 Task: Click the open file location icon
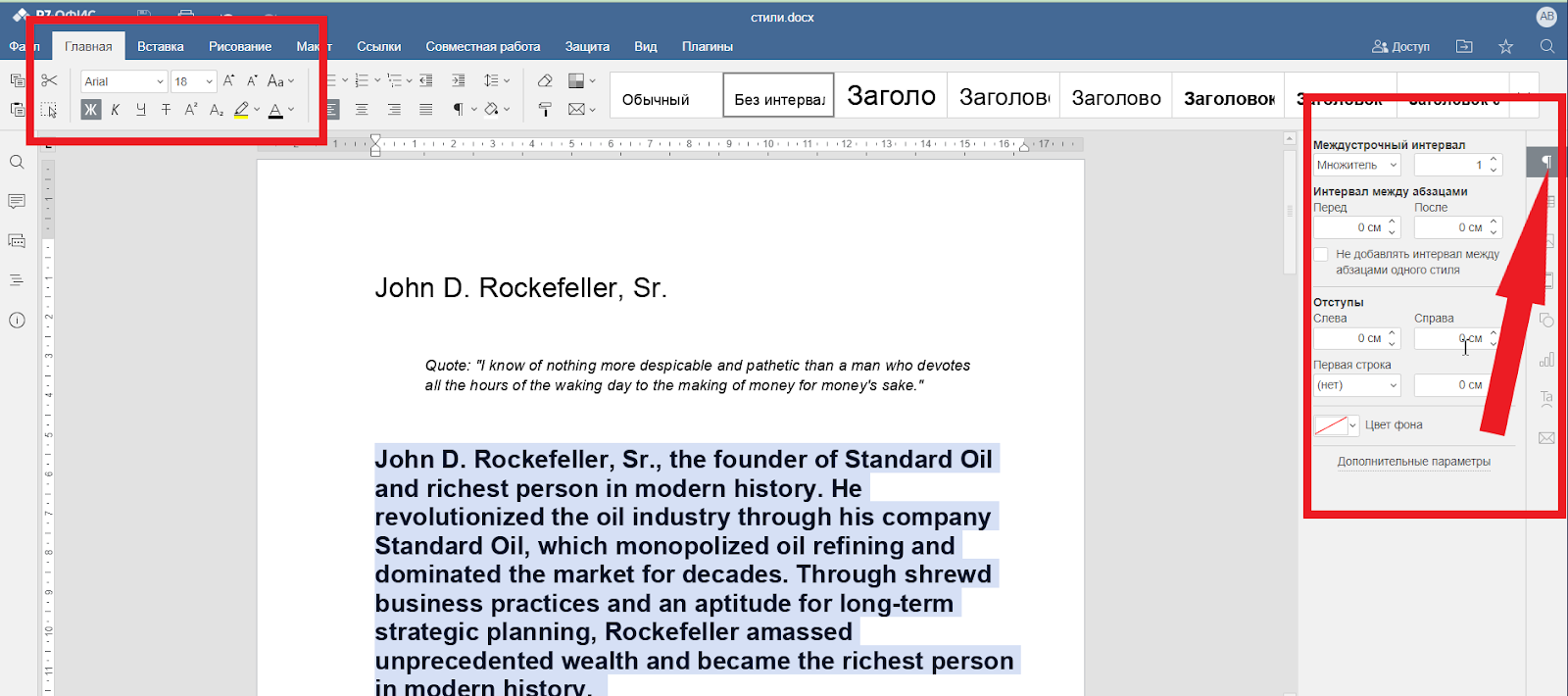tap(1464, 46)
